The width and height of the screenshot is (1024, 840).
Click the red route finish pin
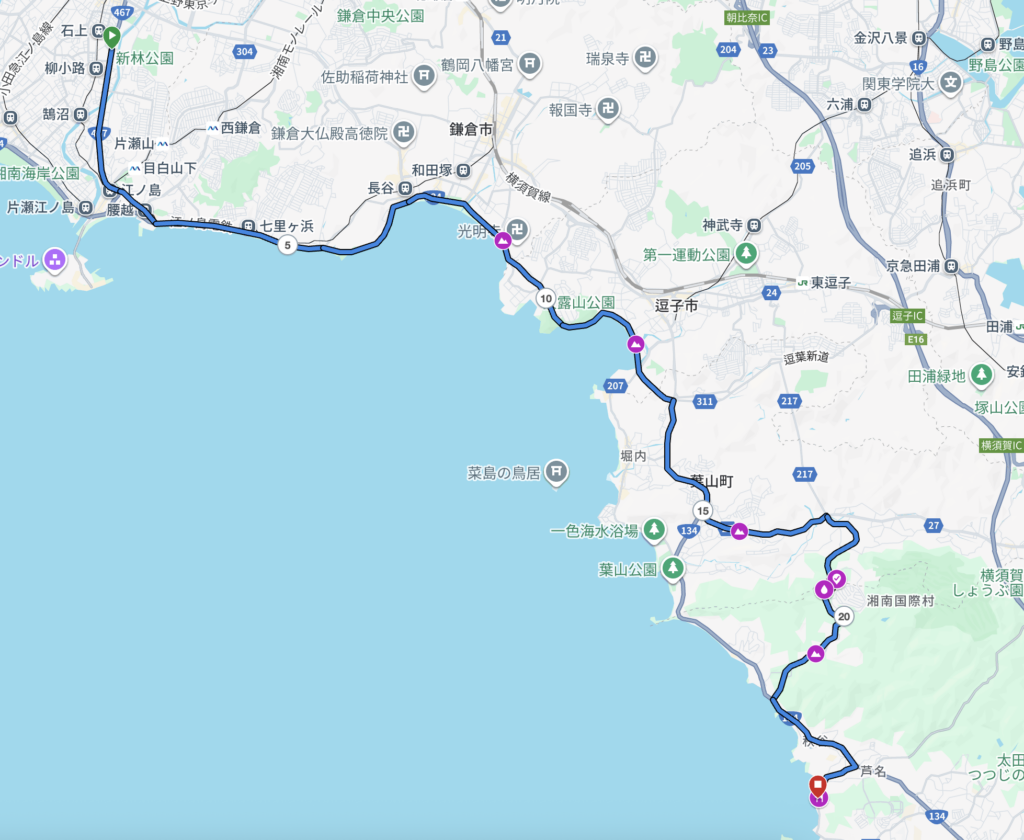coord(818,785)
